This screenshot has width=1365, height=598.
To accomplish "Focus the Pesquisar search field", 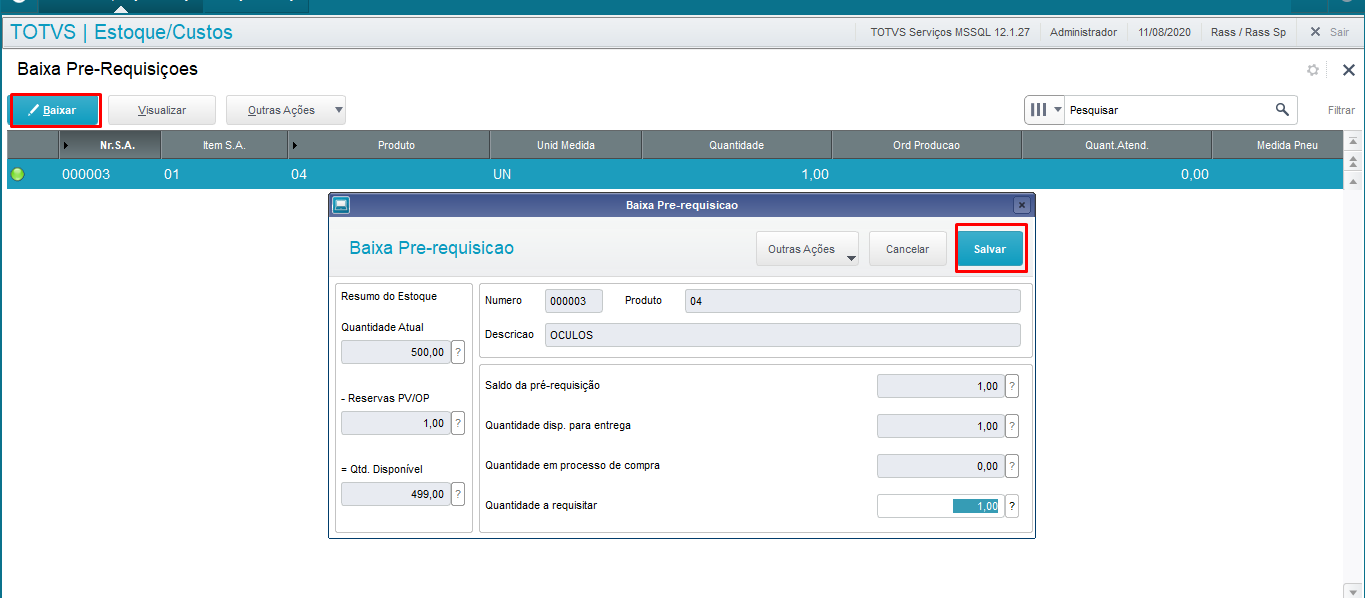I will pyautogui.click(x=1168, y=110).
